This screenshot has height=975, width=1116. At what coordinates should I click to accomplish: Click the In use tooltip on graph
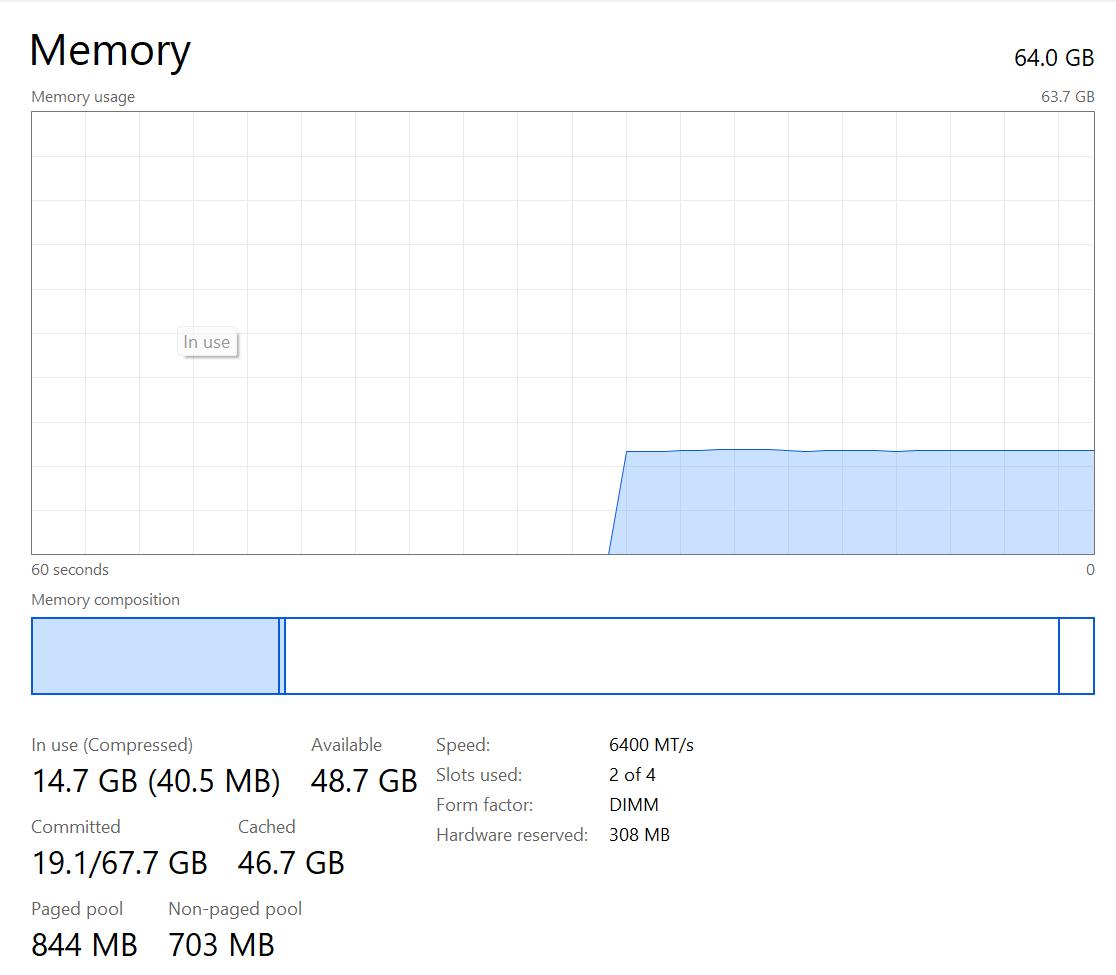click(207, 342)
